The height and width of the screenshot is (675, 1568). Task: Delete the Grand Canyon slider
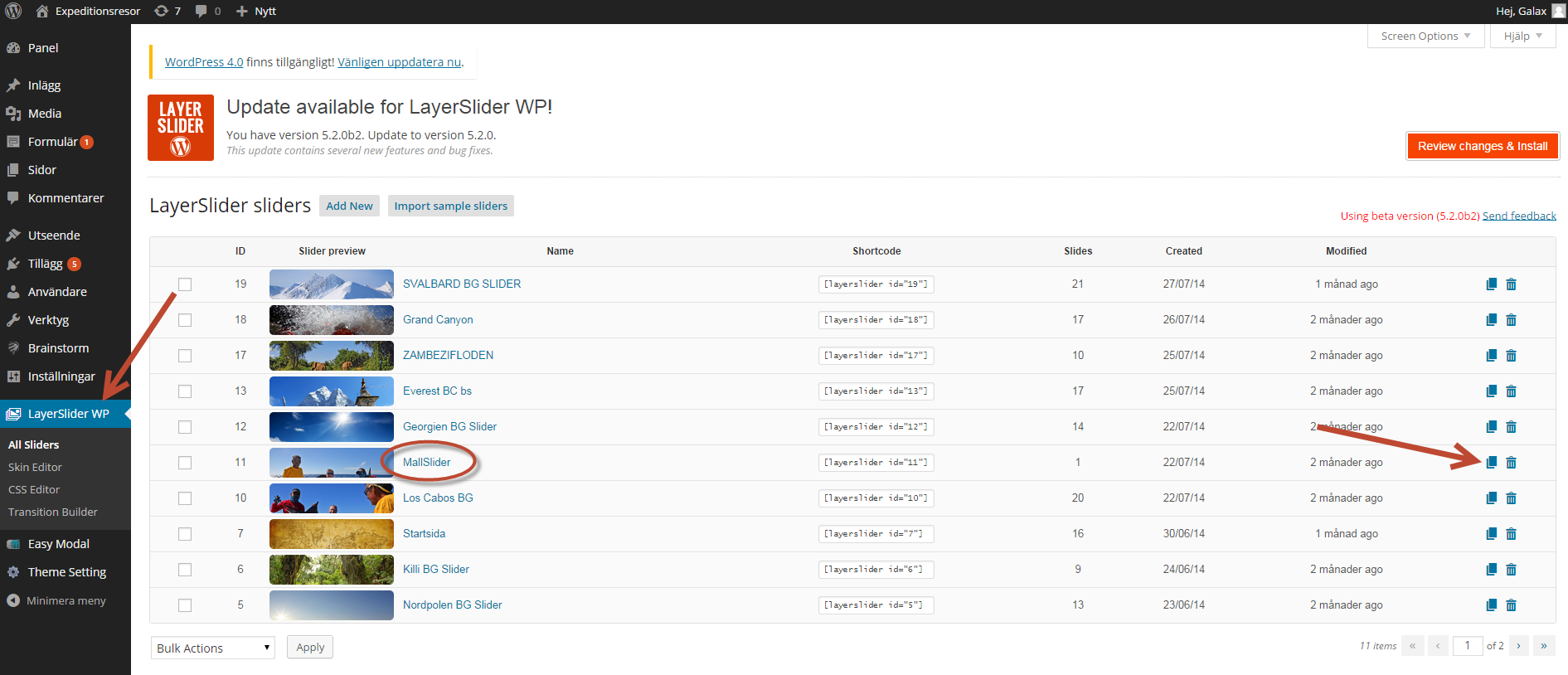[1511, 320]
